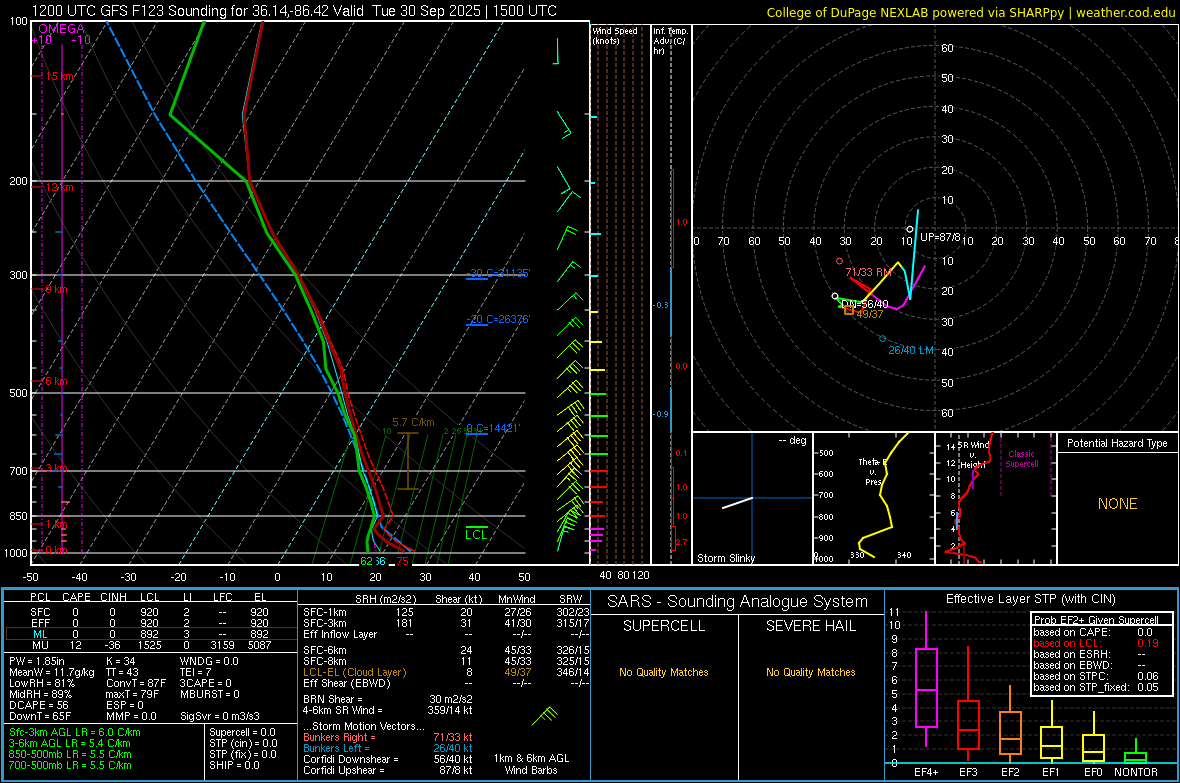This screenshot has width=1180, height=783.
Task: Click the weather.cod.edu NEXLAB header text
Action: (970, 12)
